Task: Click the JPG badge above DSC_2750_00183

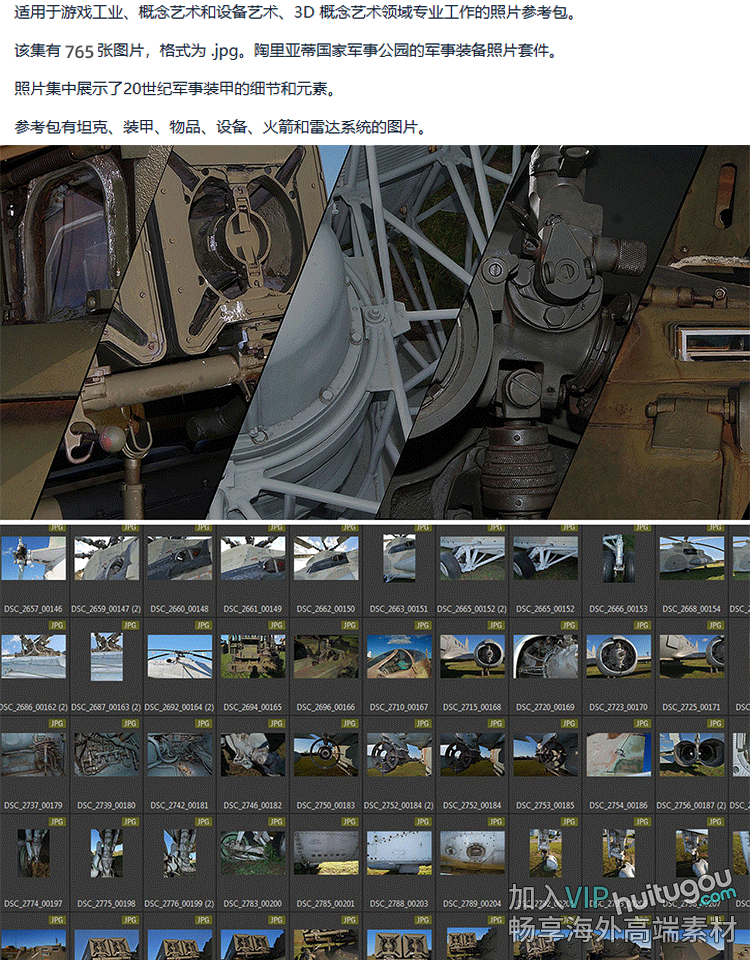Action: (x=349, y=723)
